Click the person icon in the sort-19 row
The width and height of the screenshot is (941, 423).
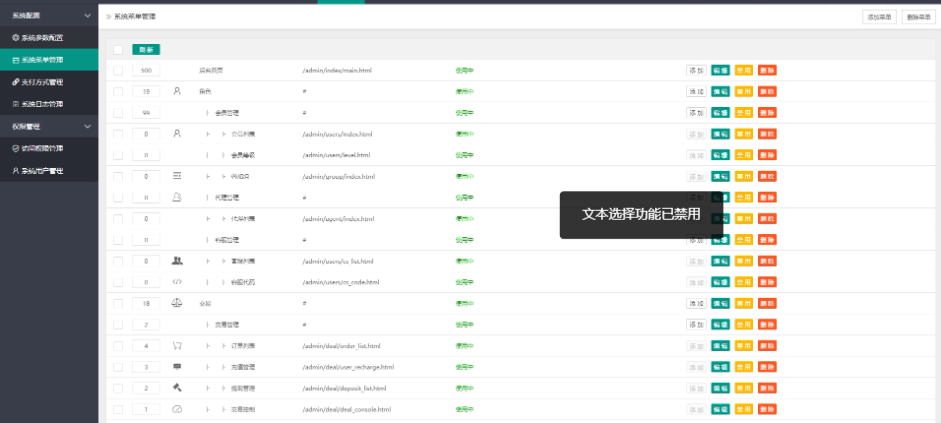(177, 91)
